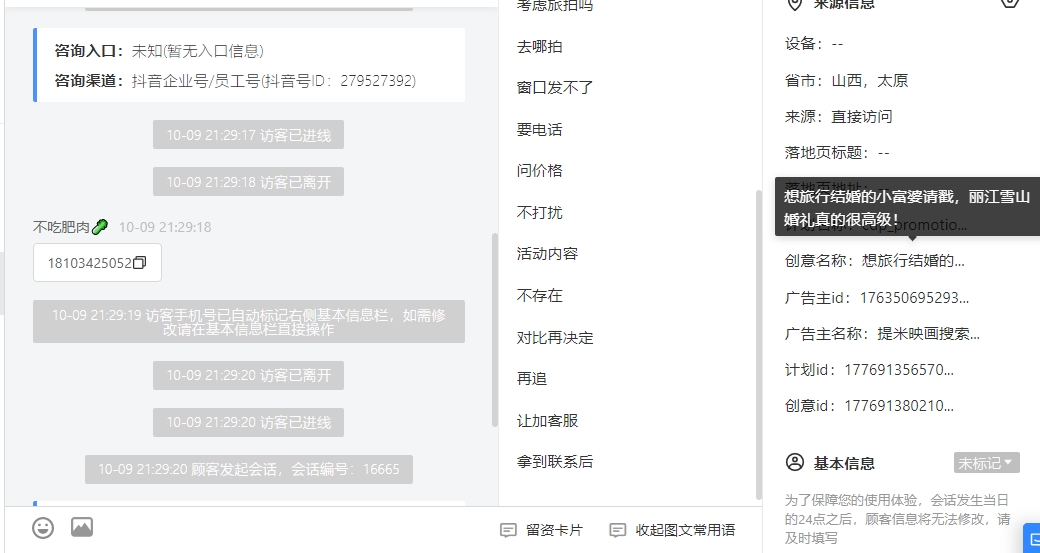
Task: Open the emoji picker smiley icon
Action: [x=43, y=528]
